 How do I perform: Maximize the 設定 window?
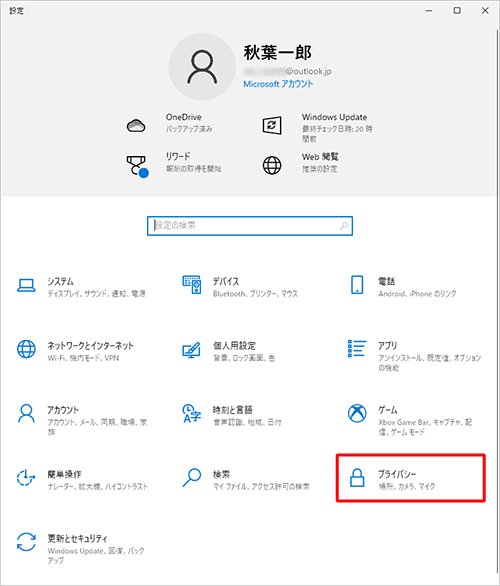click(x=457, y=11)
